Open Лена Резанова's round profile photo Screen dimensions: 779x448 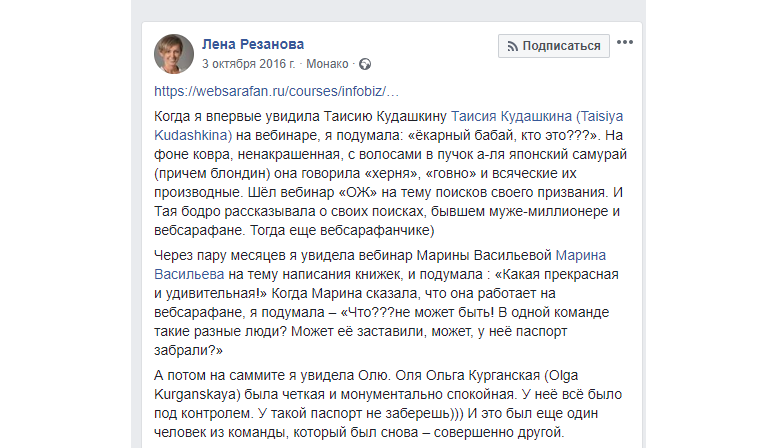click(x=174, y=53)
